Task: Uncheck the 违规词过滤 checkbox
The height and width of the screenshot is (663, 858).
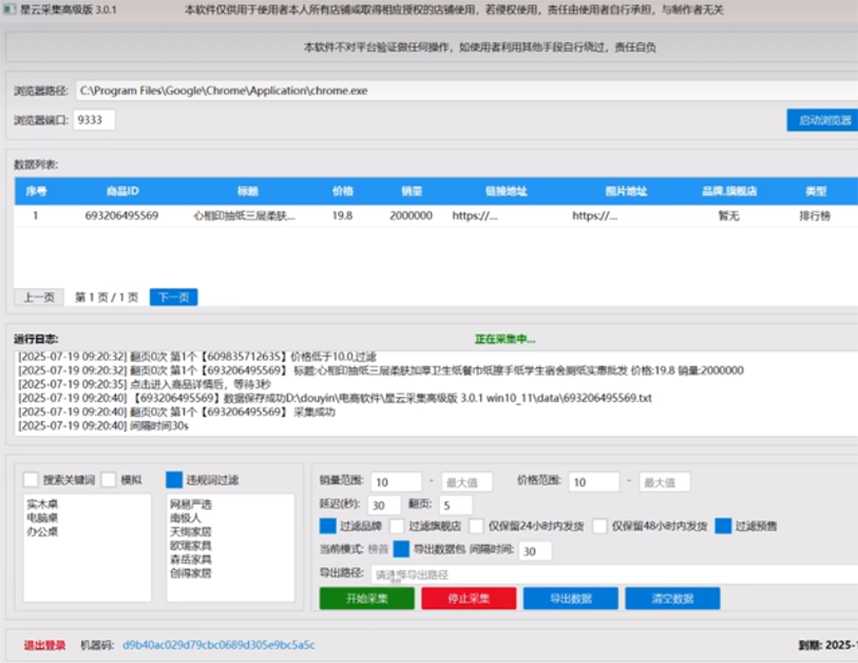Action: 174,480
